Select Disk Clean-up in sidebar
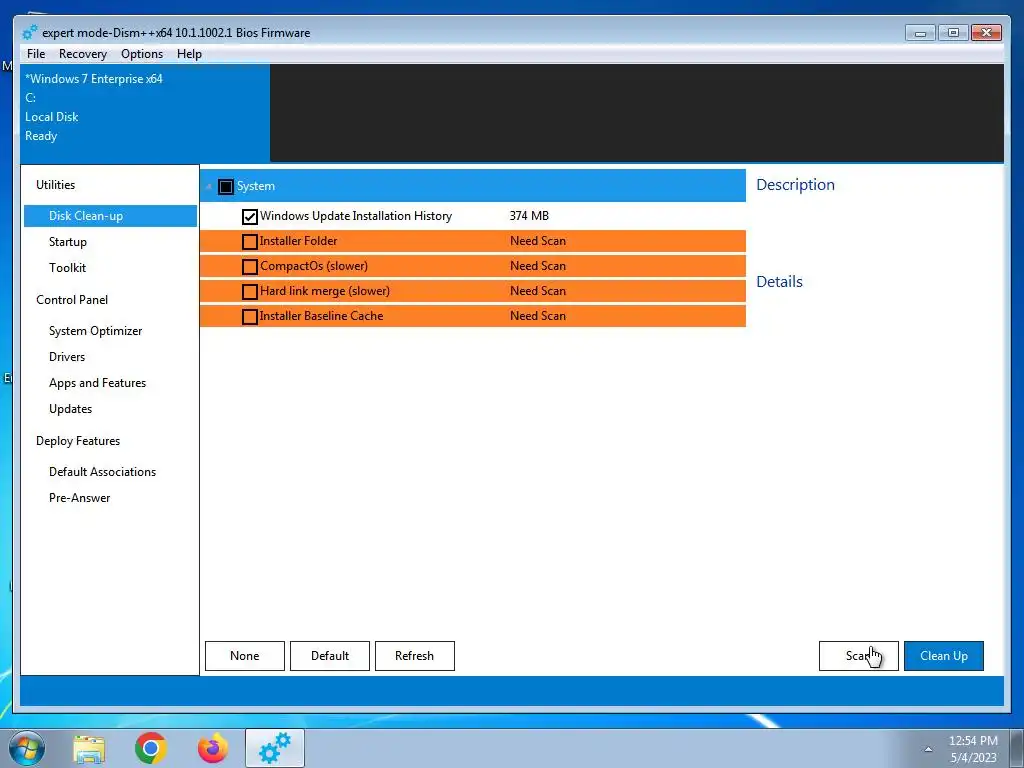The image size is (1024, 768). (x=110, y=216)
